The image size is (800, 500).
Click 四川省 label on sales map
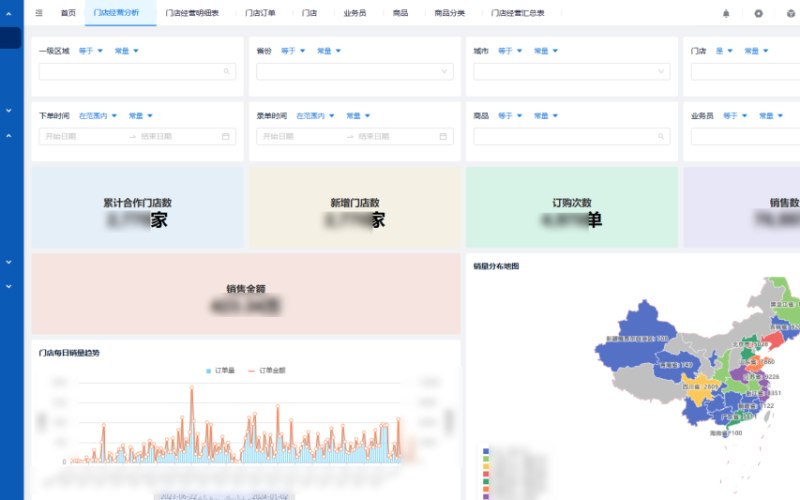[699, 387]
